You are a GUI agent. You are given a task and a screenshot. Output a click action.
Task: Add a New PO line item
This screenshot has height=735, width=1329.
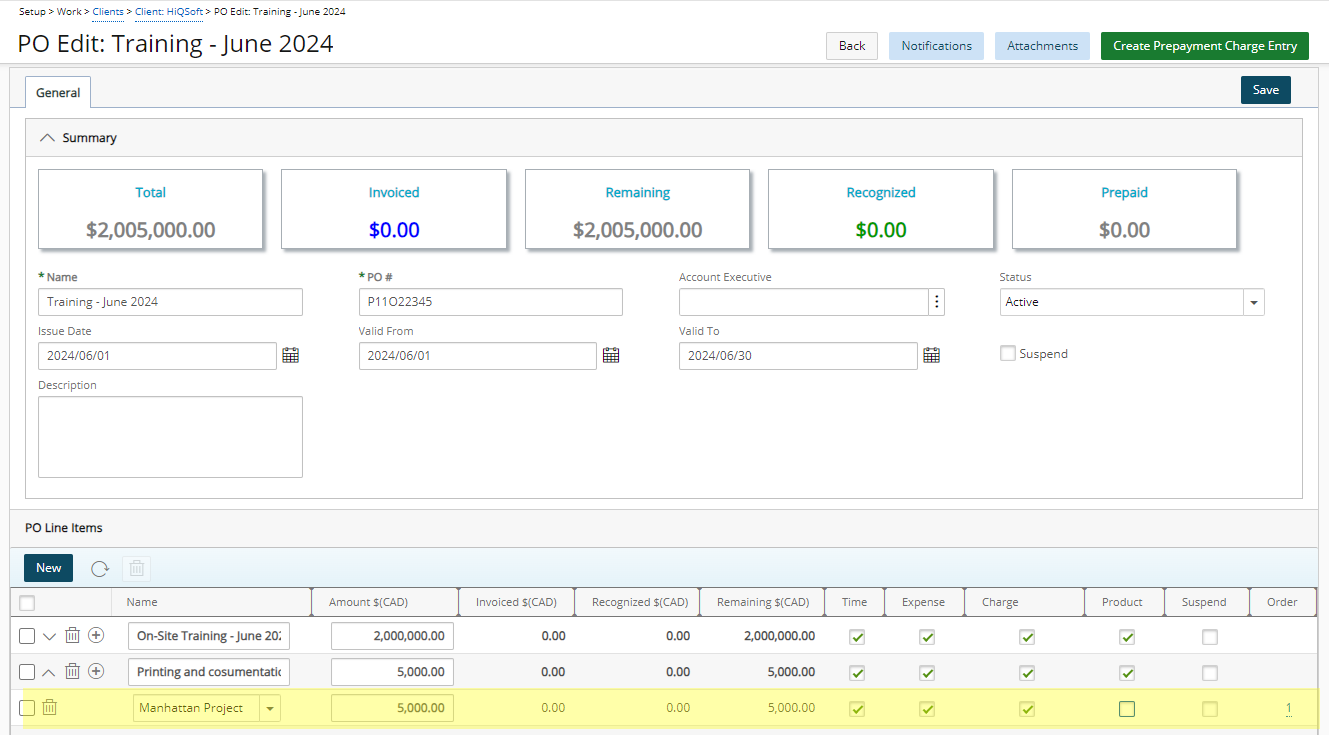click(49, 568)
